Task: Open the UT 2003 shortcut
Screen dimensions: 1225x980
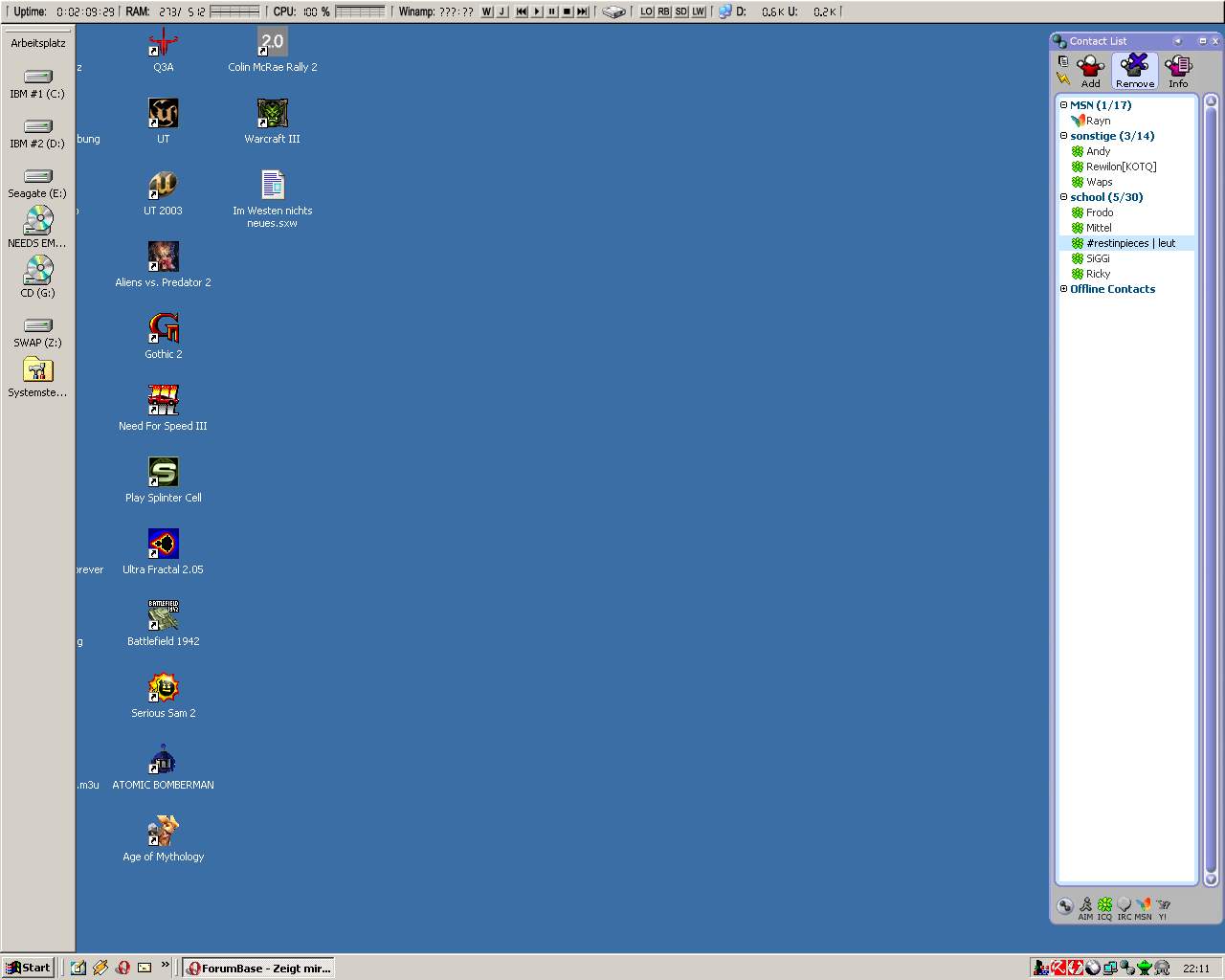Action: point(163,193)
